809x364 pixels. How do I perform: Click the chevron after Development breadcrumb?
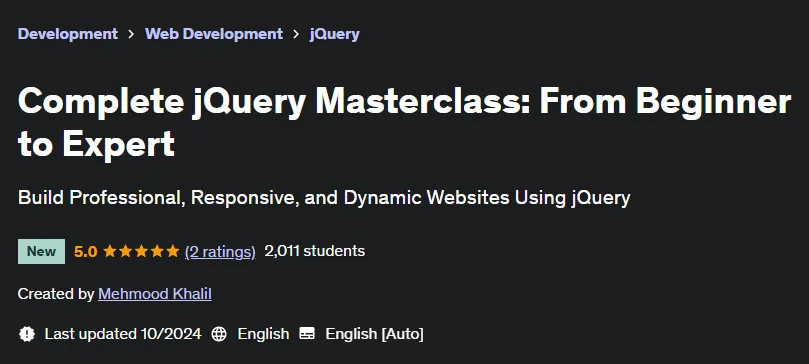point(131,34)
